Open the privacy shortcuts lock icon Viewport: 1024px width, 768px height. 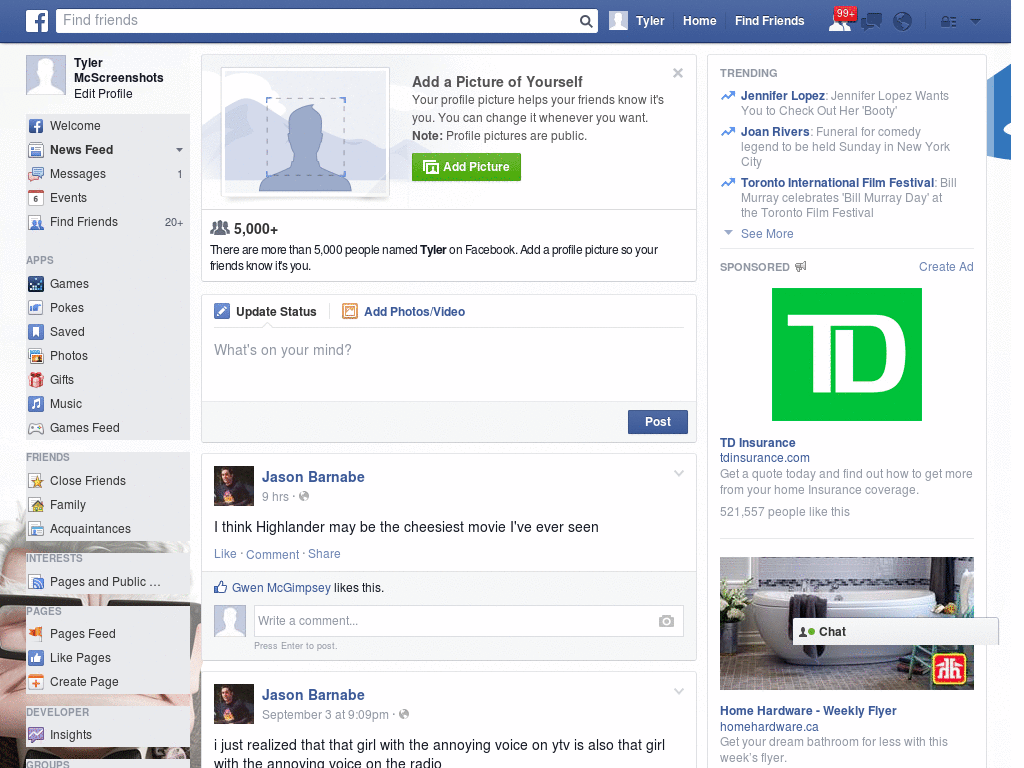(948, 22)
